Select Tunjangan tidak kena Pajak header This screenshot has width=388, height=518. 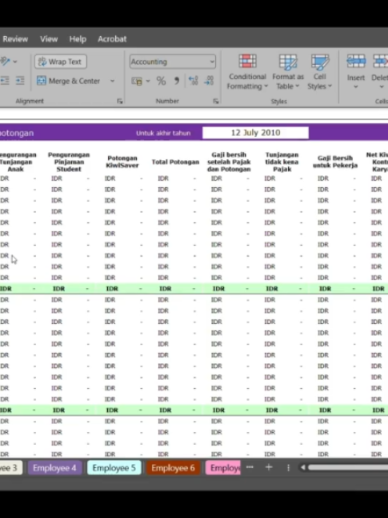pos(282,162)
